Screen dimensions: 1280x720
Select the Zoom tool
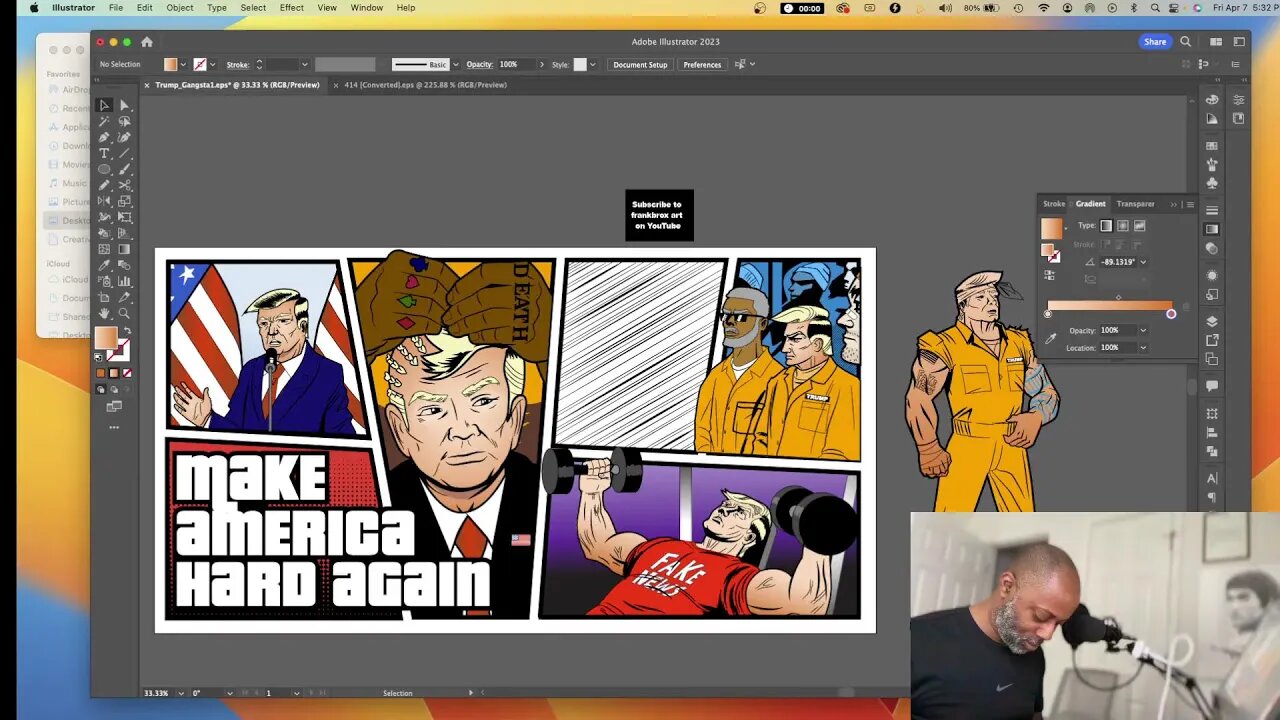[x=124, y=313]
